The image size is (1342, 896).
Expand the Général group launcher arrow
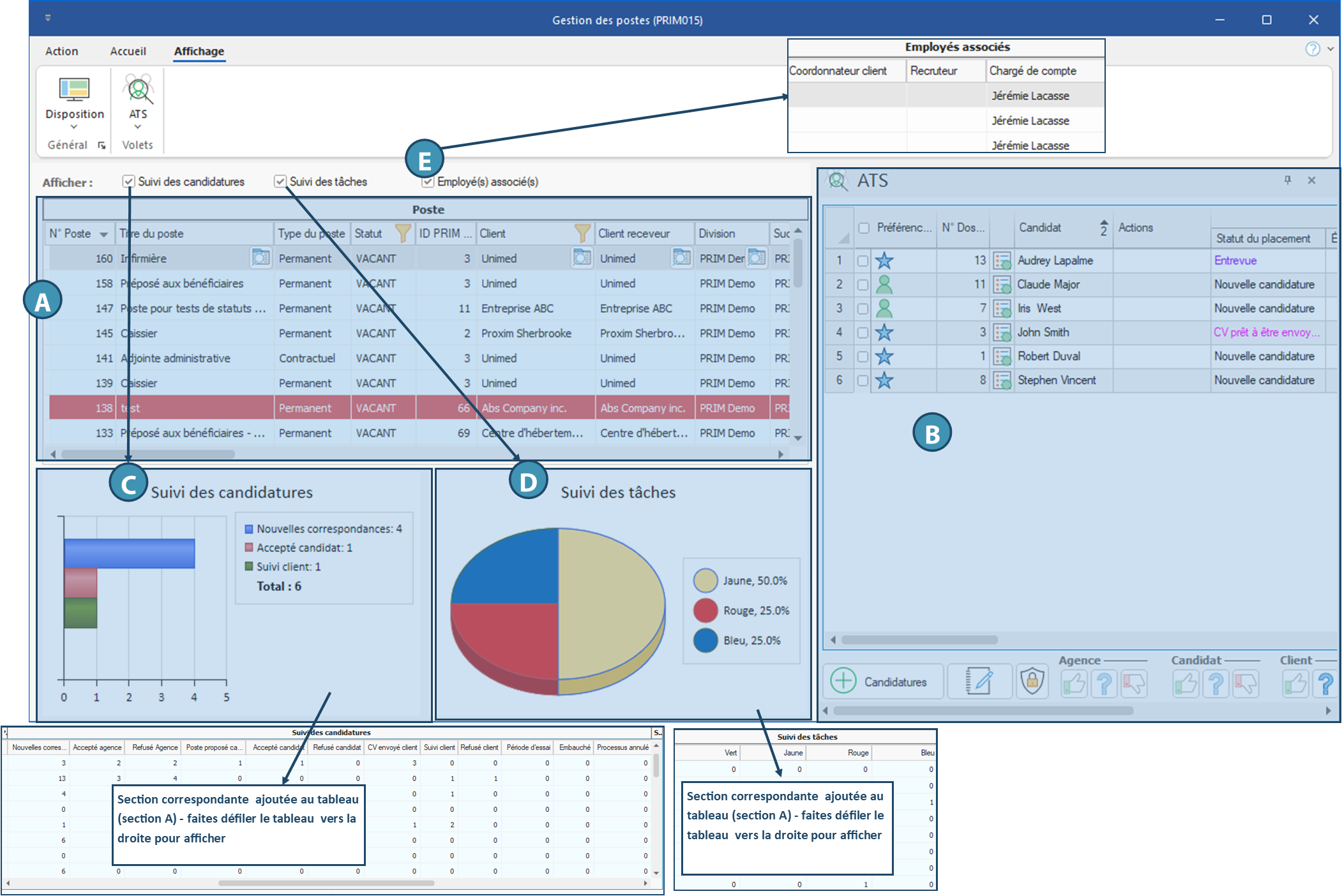(x=102, y=146)
